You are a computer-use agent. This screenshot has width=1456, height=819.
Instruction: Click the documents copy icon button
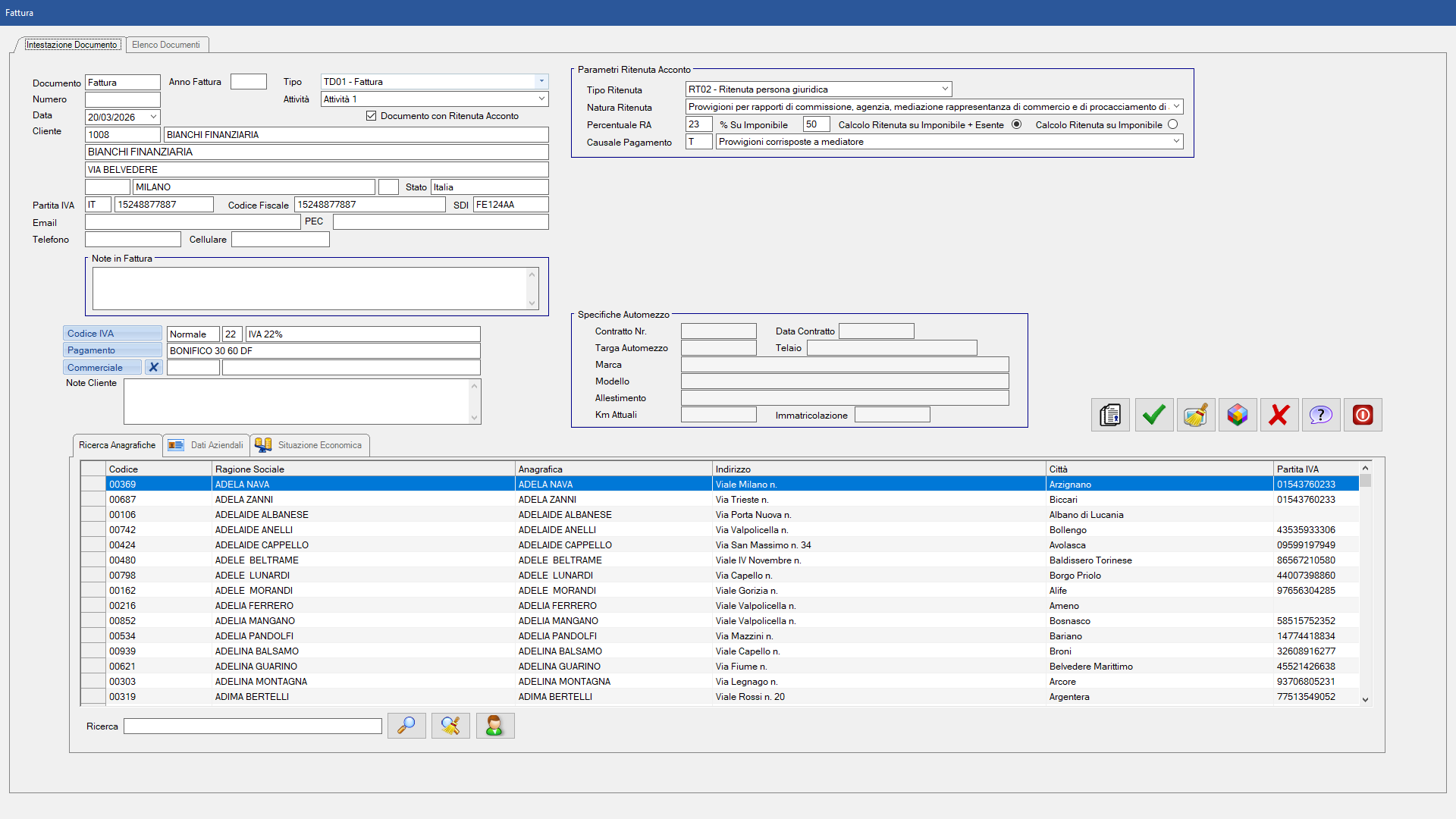[x=1110, y=415]
